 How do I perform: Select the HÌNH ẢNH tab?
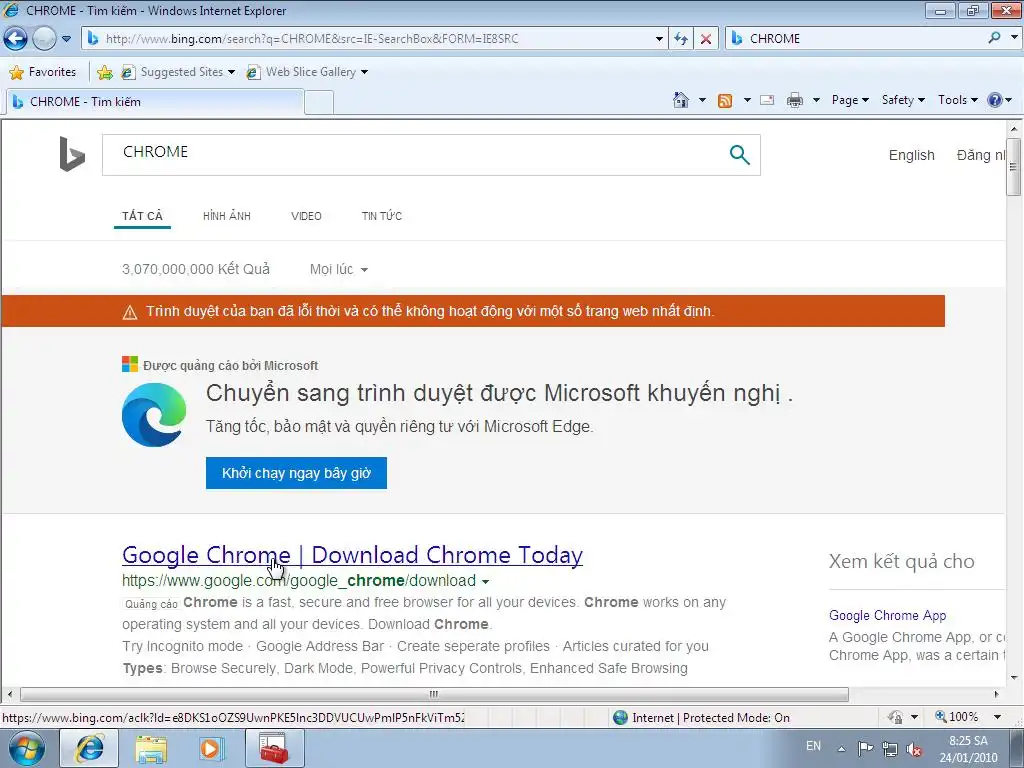tap(227, 216)
